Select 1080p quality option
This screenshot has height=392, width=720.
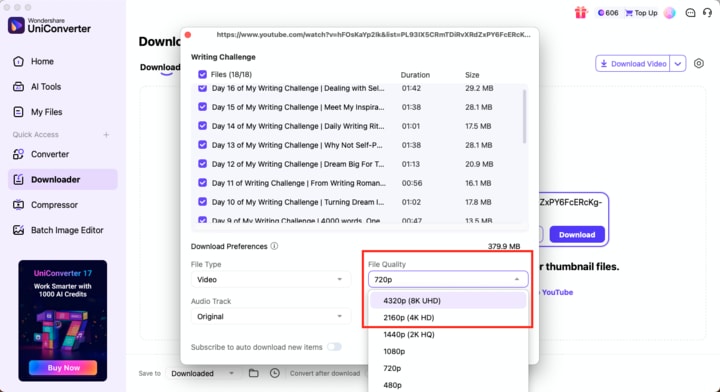[x=448, y=351]
